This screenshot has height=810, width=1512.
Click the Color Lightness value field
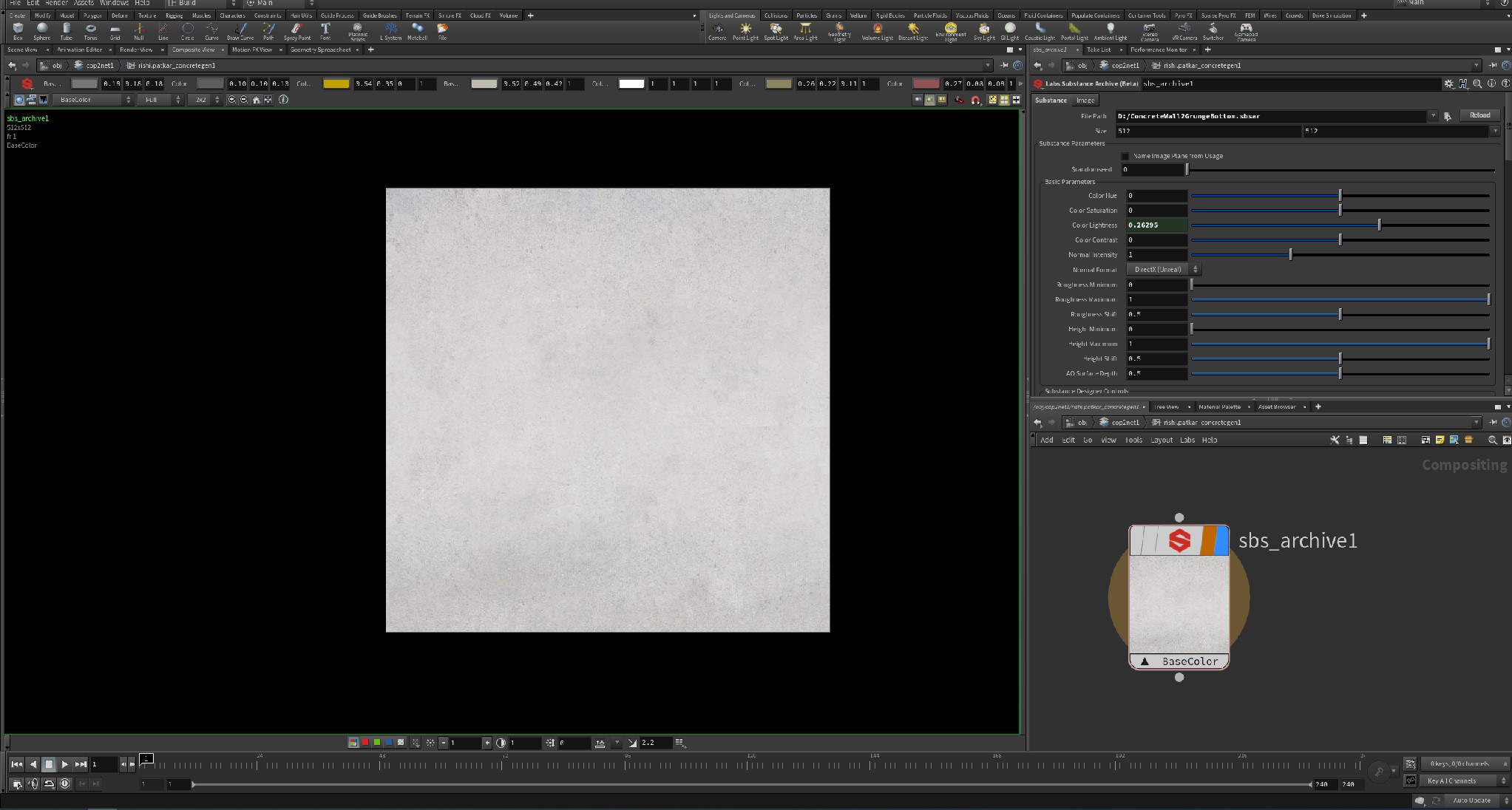1156,225
